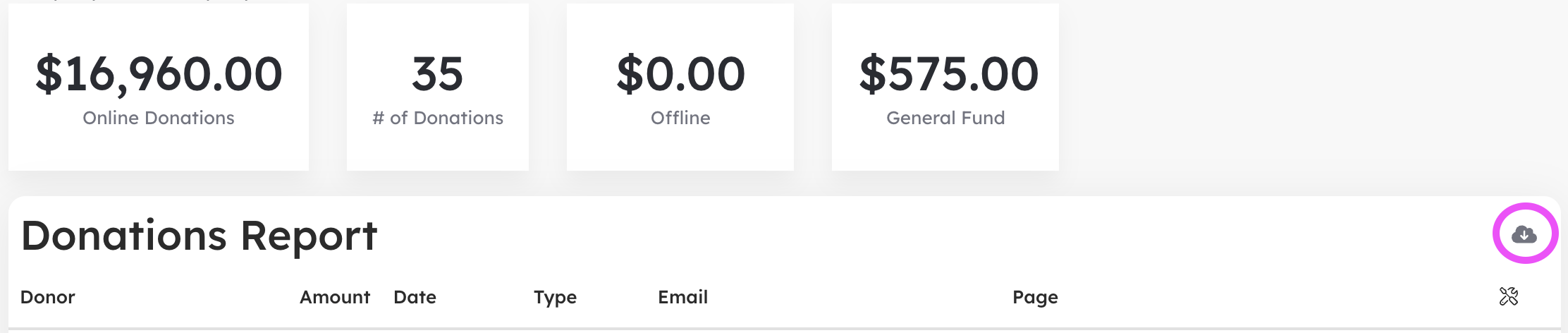Click the Offline card label
The image size is (1568, 333).
click(680, 118)
